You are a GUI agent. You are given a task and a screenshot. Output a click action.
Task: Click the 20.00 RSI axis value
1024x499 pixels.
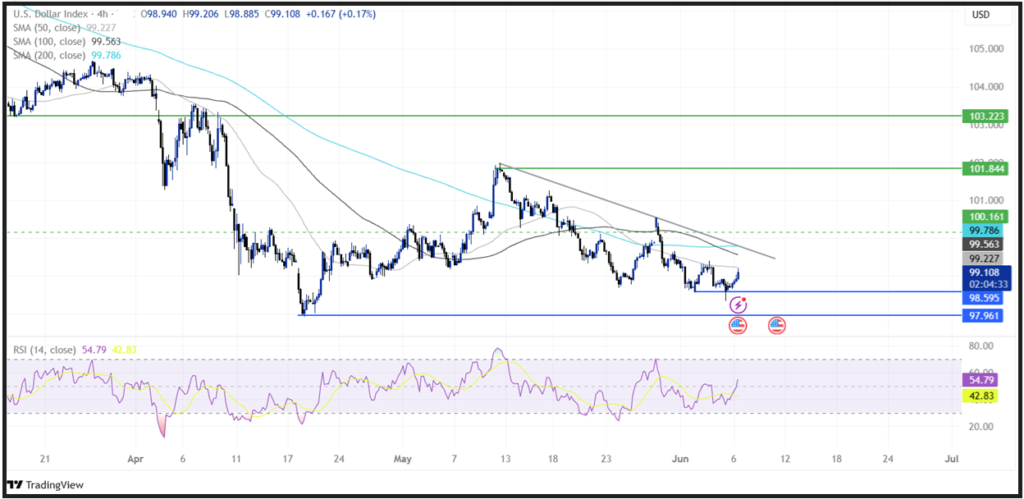point(980,427)
